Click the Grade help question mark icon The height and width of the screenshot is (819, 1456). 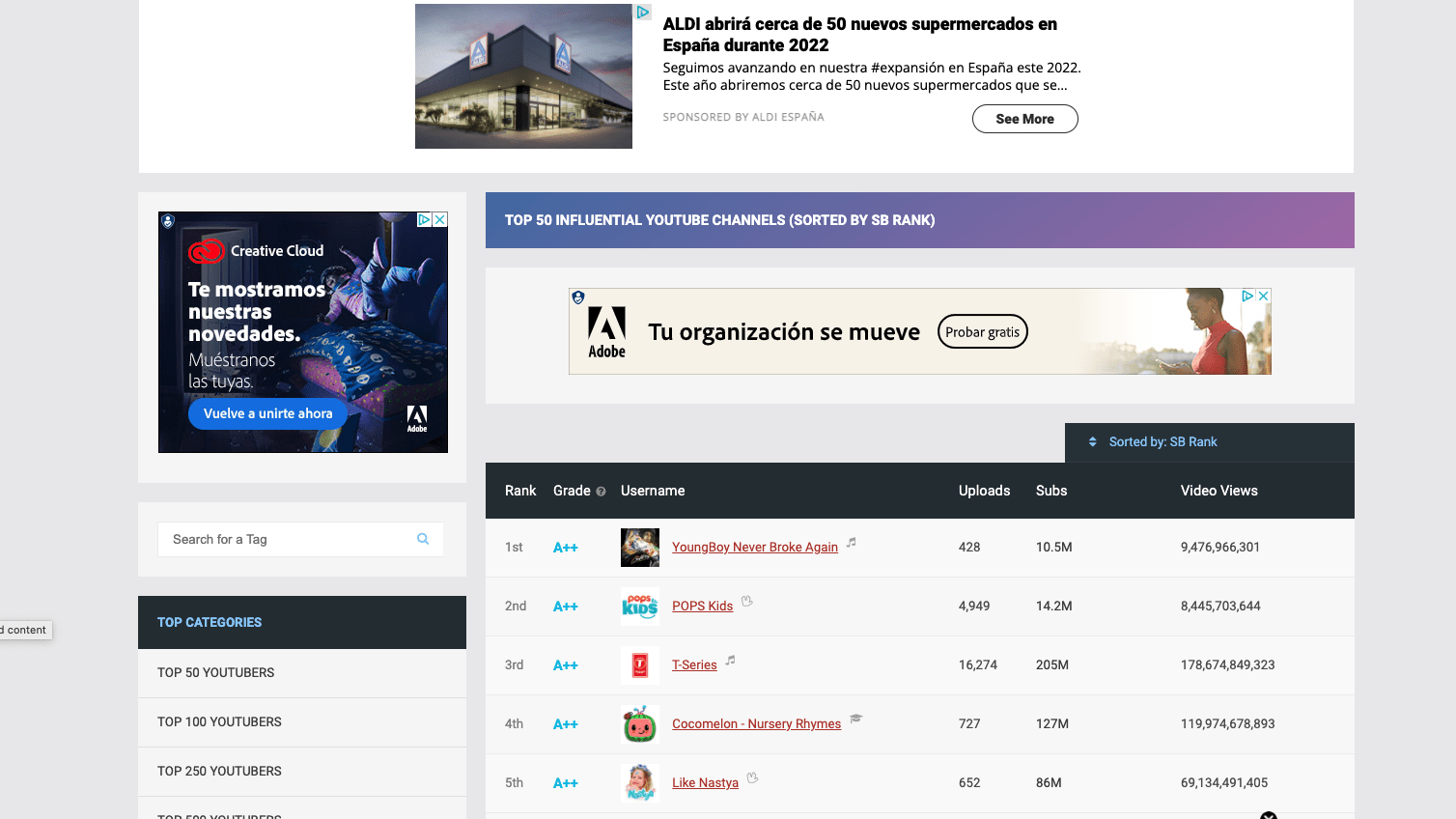coord(601,492)
